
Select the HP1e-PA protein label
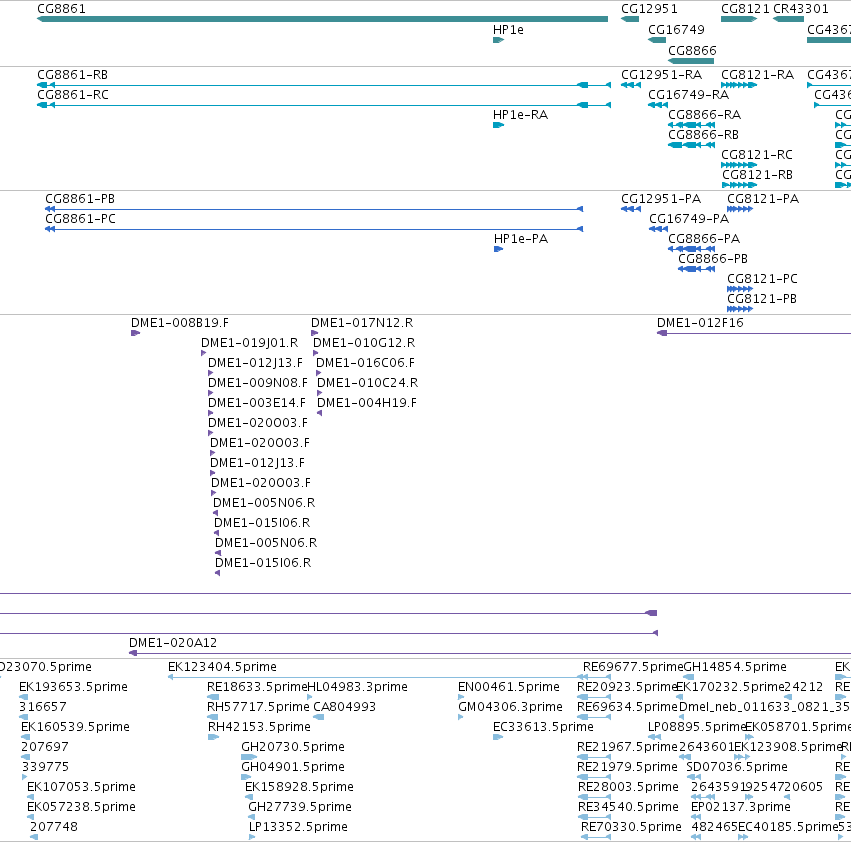pos(520,239)
